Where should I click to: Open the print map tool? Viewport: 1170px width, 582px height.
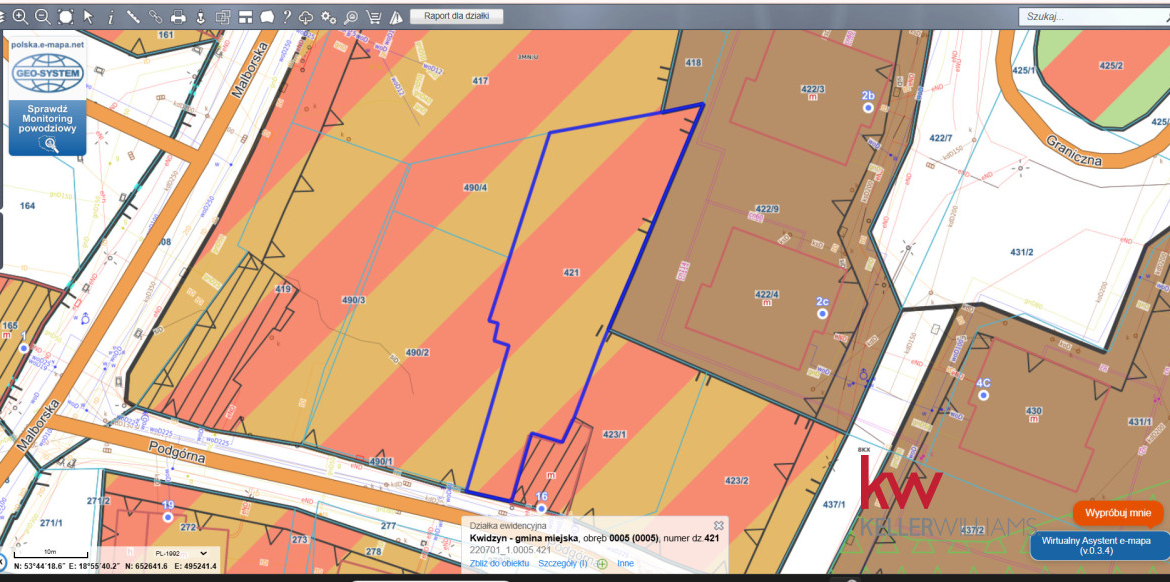click(178, 17)
